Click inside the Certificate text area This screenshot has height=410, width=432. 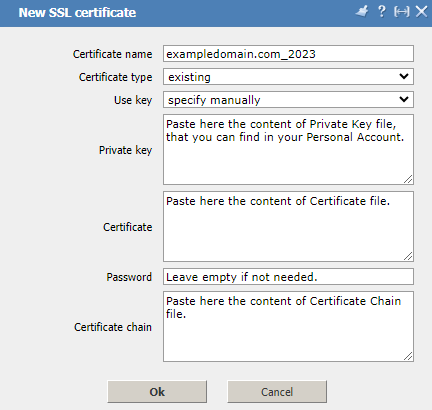(288, 226)
